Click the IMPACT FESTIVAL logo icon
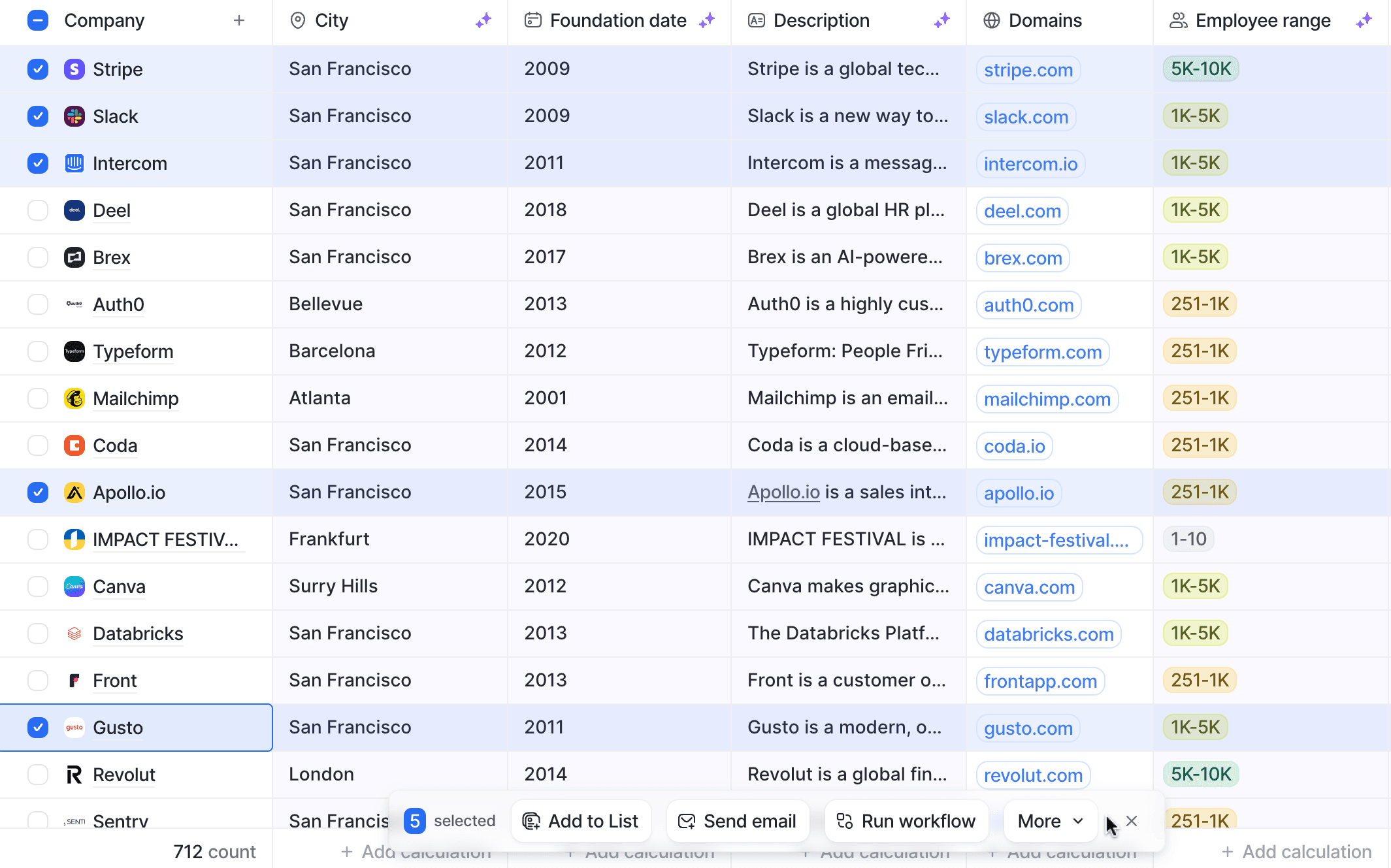The height and width of the screenshot is (868, 1391). point(74,539)
